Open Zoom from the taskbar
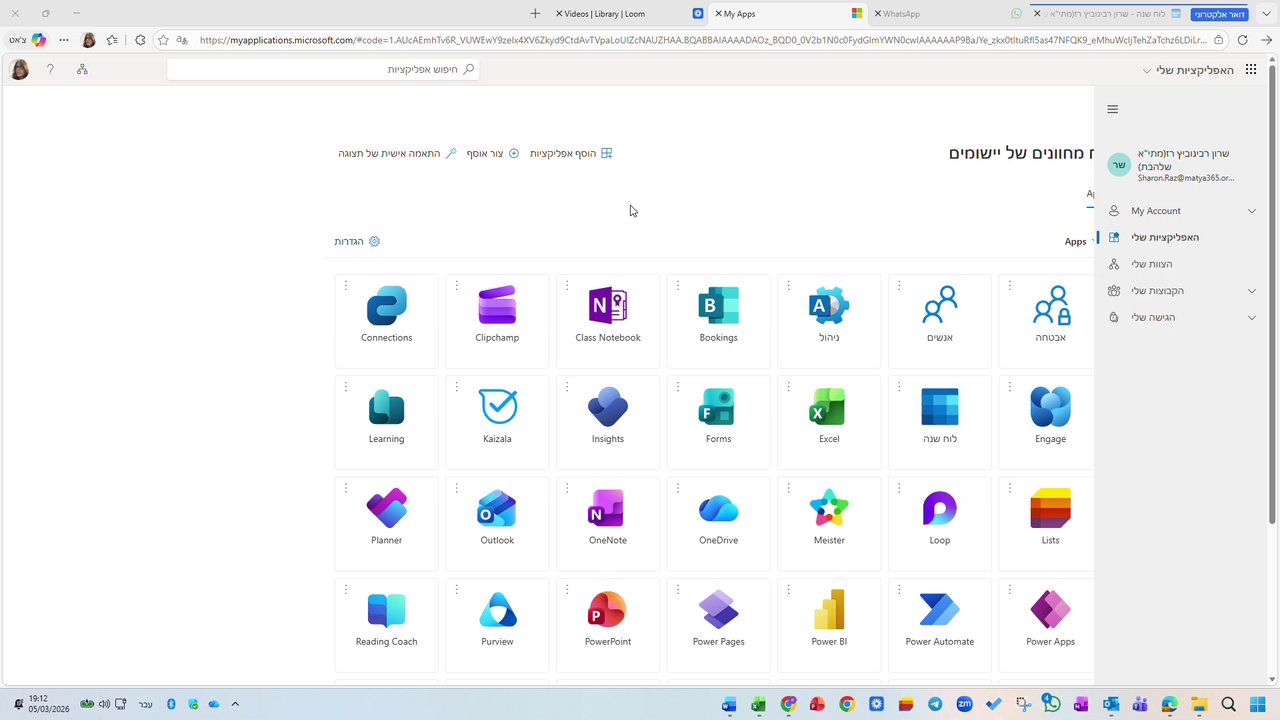The image size is (1280, 720). click(964, 704)
